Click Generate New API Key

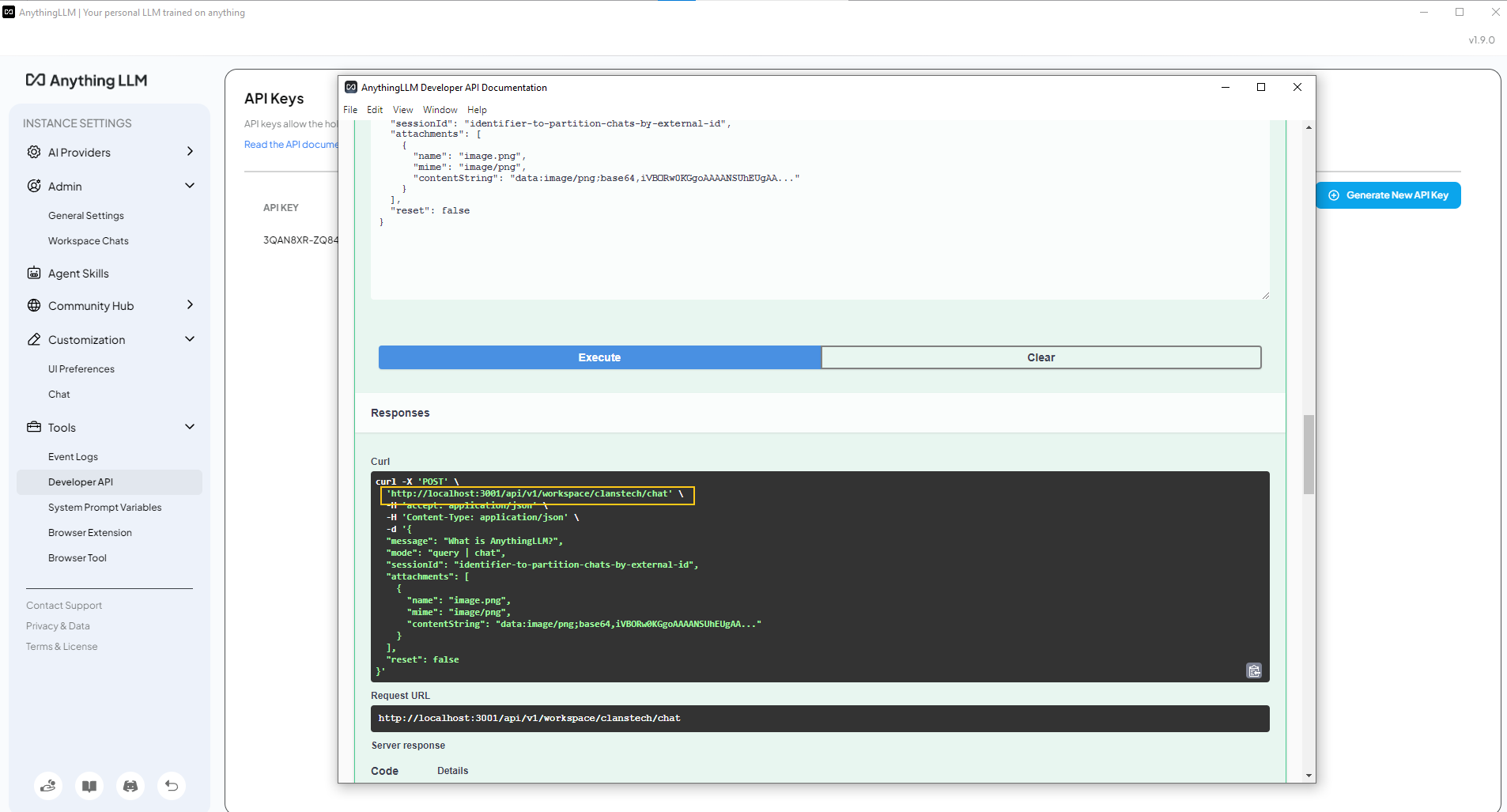[x=1388, y=195]
